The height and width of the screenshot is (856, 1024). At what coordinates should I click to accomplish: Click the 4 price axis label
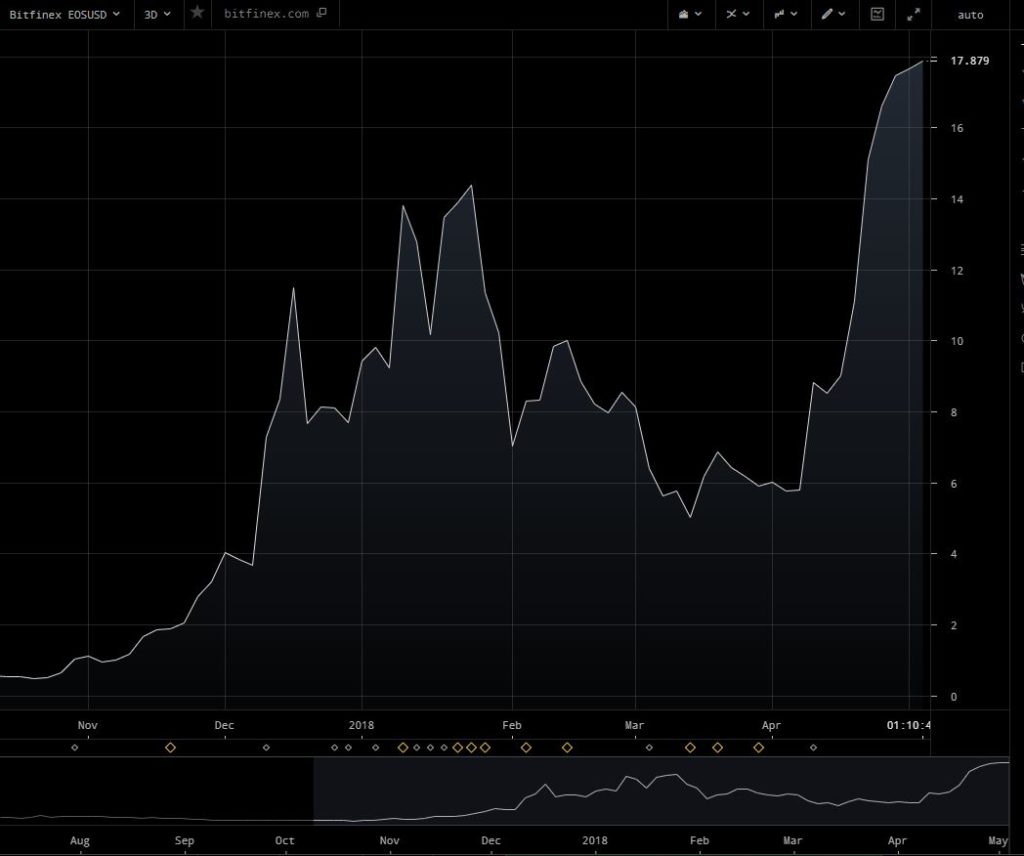pos(954,554)
